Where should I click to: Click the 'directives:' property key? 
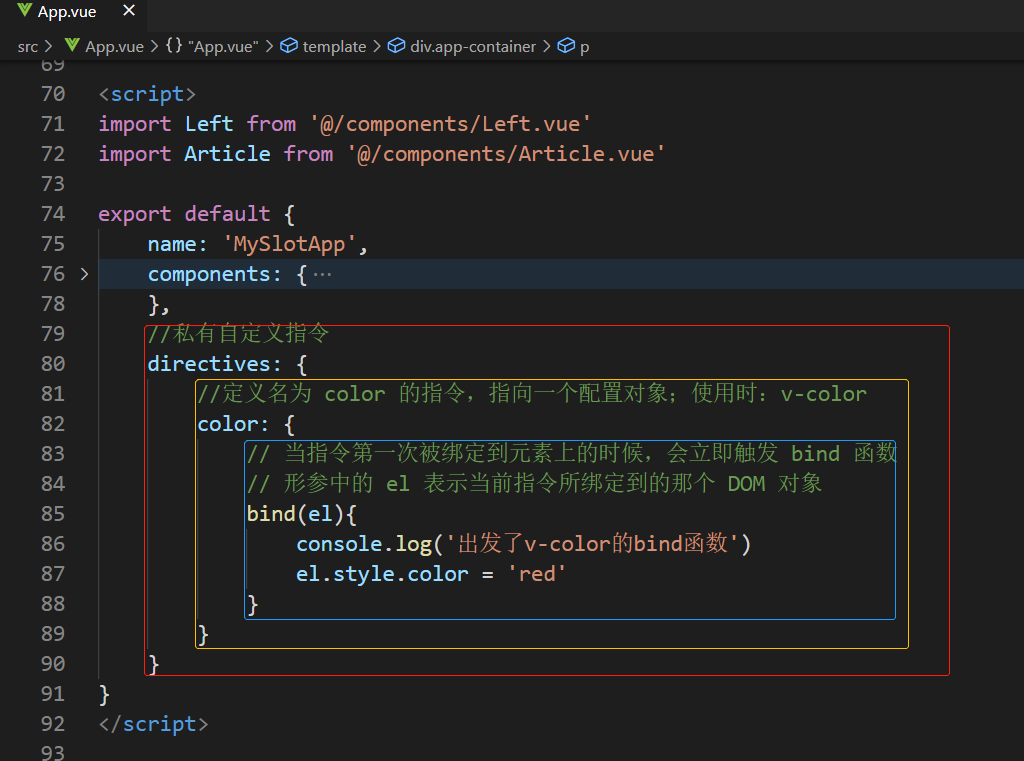(214, 364)
